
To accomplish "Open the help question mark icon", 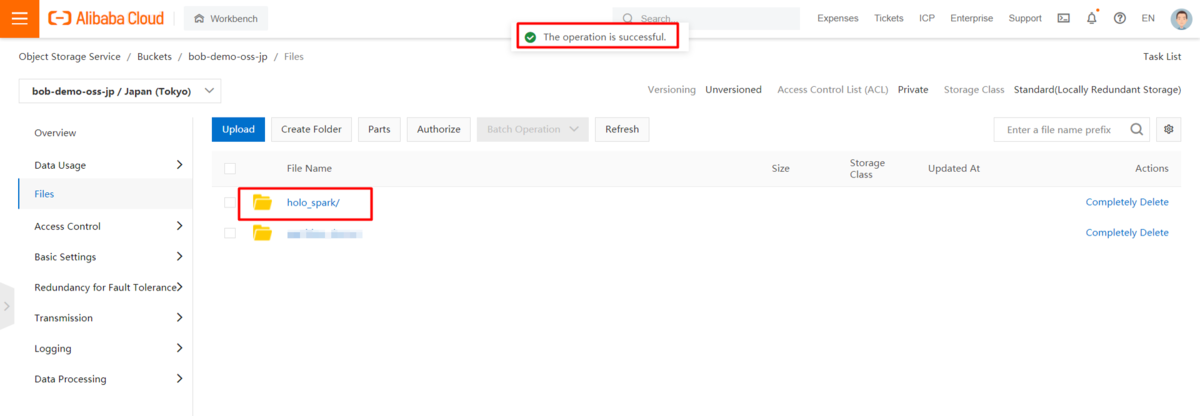I will coord(1119,18).
